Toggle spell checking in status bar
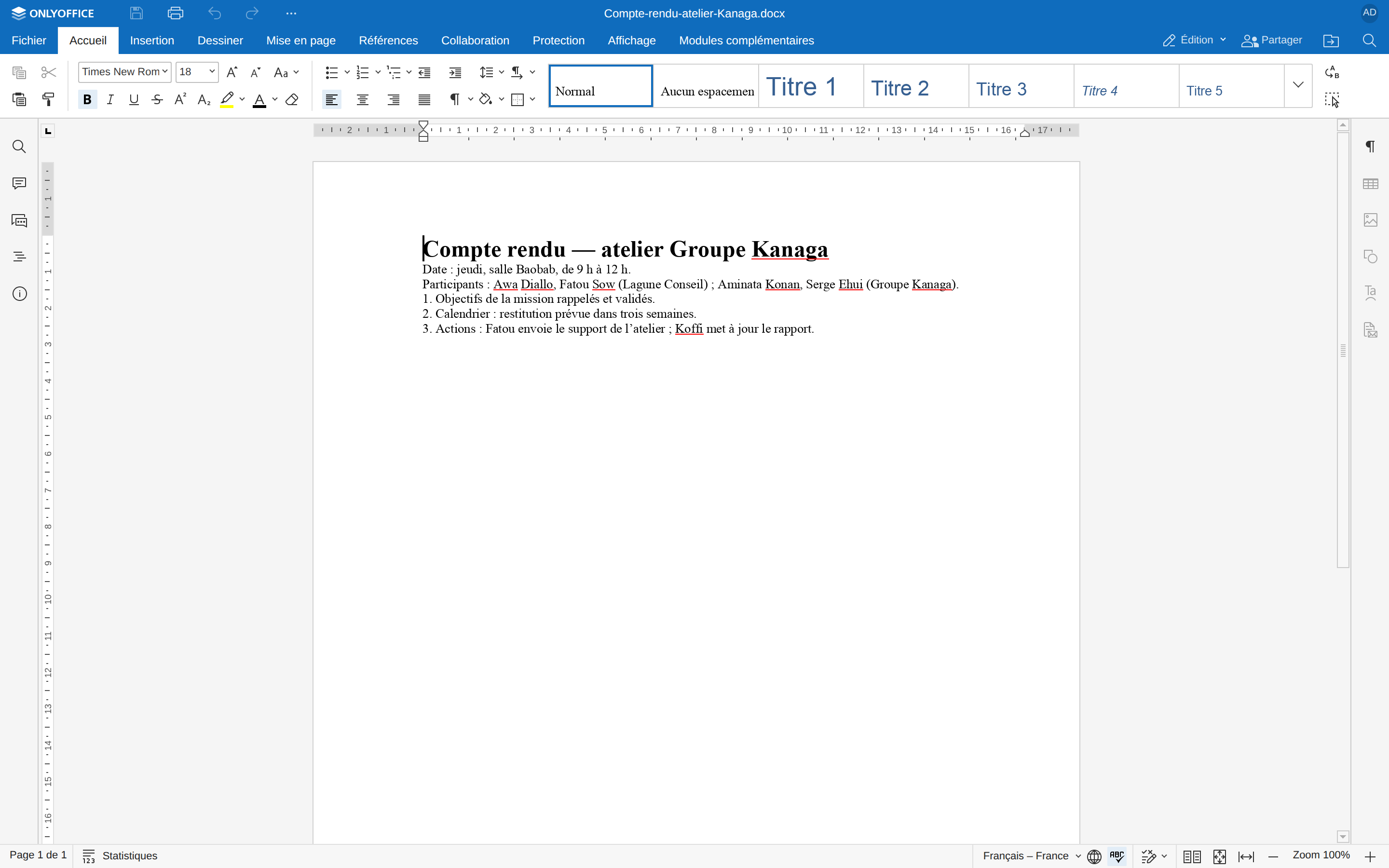Viewport: 1389px width, 868px height. (x=1117, y=856)
